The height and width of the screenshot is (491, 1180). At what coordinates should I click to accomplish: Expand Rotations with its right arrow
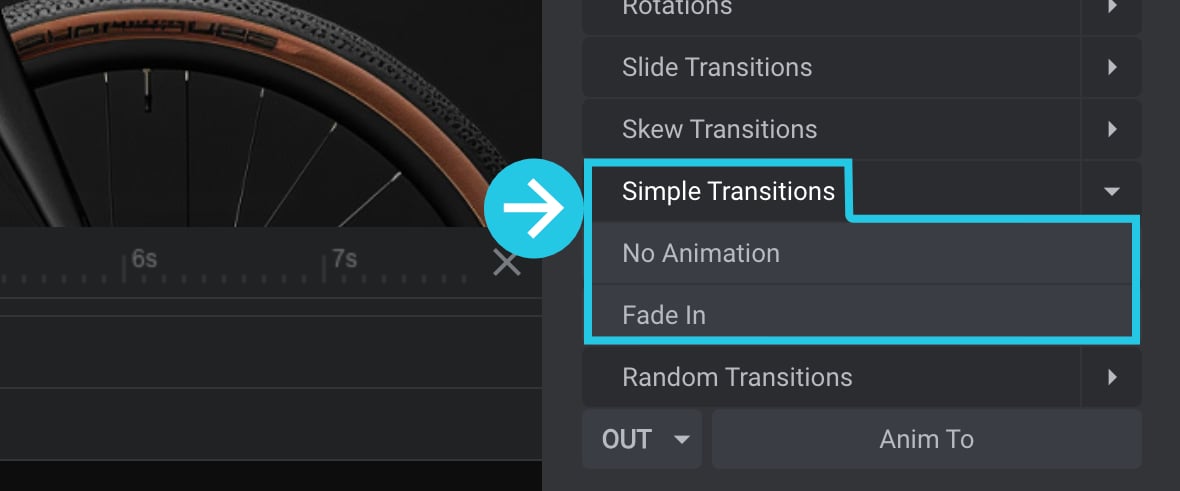point(1112,8)
